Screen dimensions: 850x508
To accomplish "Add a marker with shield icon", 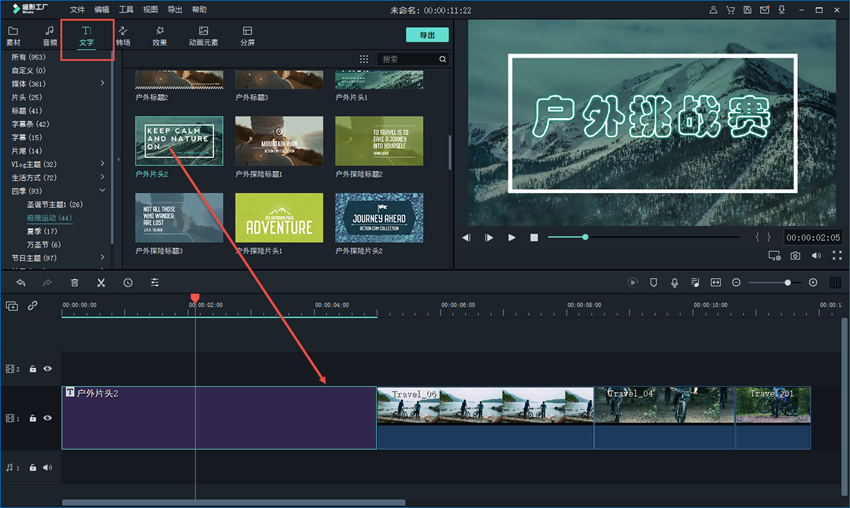I will tap(653, 282).
